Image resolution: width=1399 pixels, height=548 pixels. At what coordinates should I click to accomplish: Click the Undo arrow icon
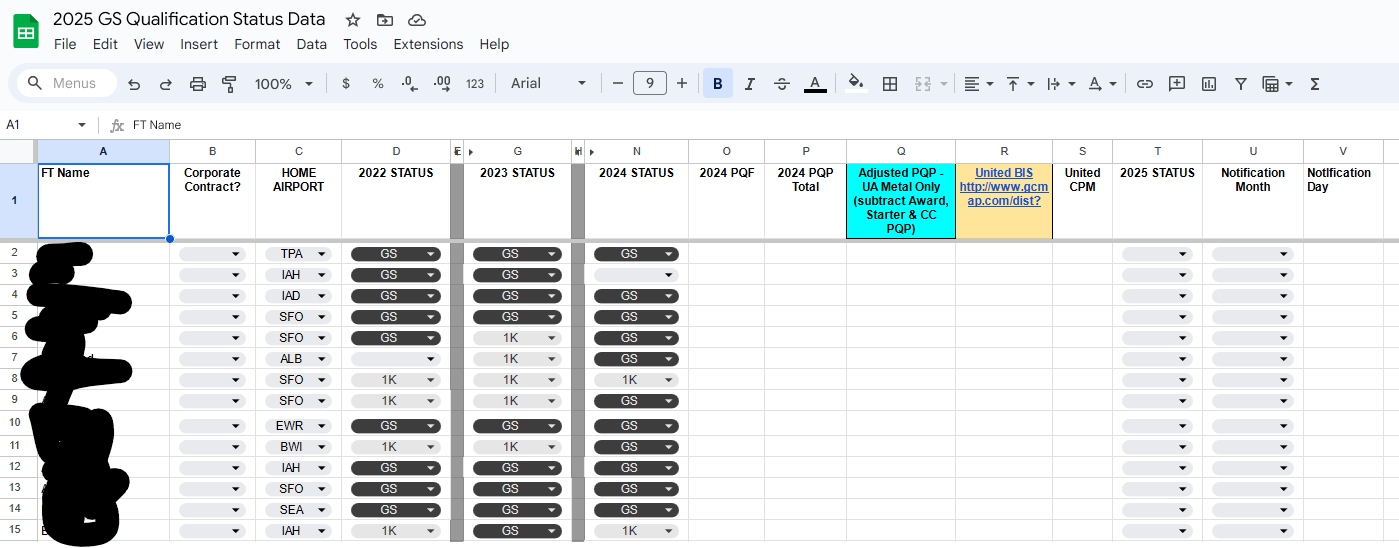[134, 84]
